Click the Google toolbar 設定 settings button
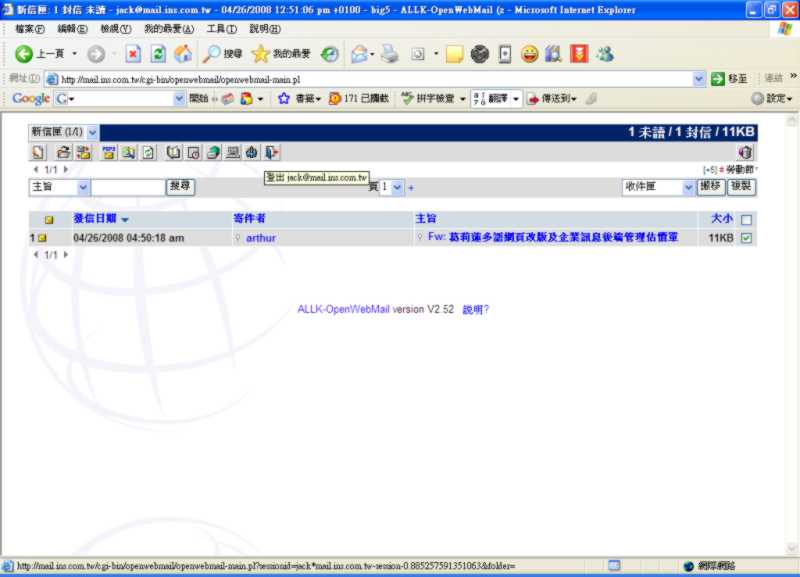Screen dimensions: 800x577 point(772,98)
